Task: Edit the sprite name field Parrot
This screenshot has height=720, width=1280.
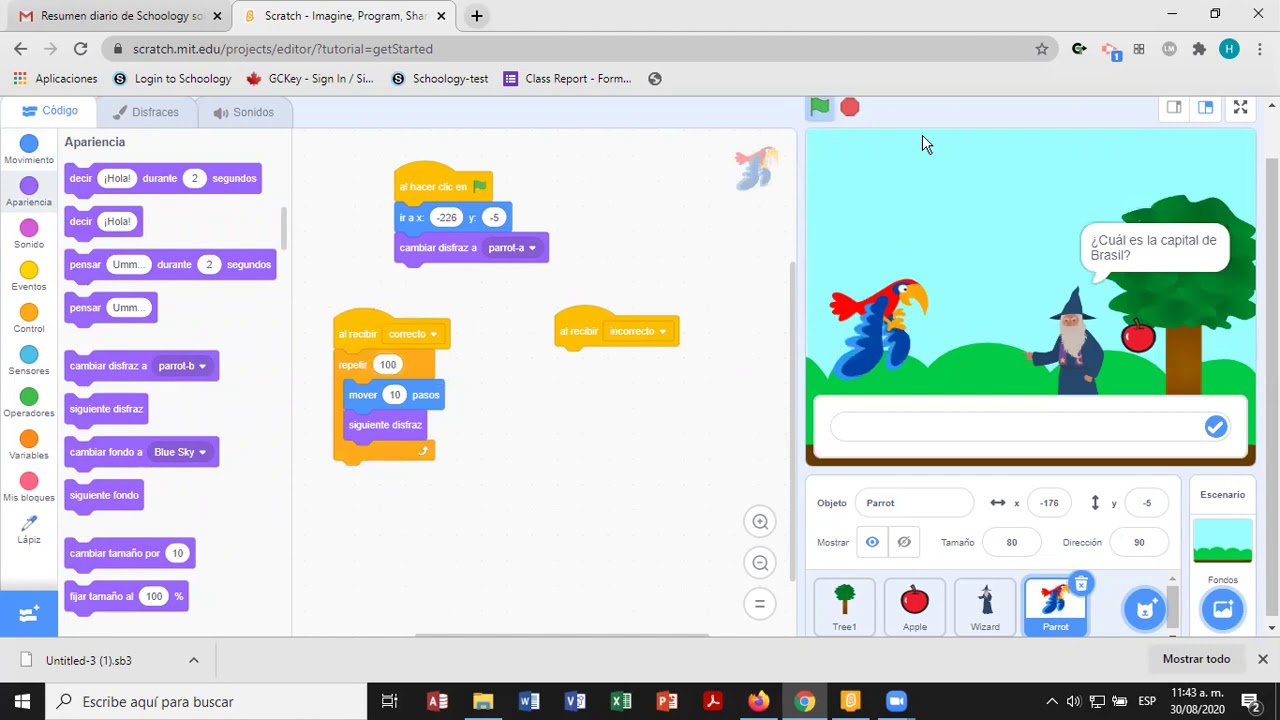Action: tap(914, 503)
